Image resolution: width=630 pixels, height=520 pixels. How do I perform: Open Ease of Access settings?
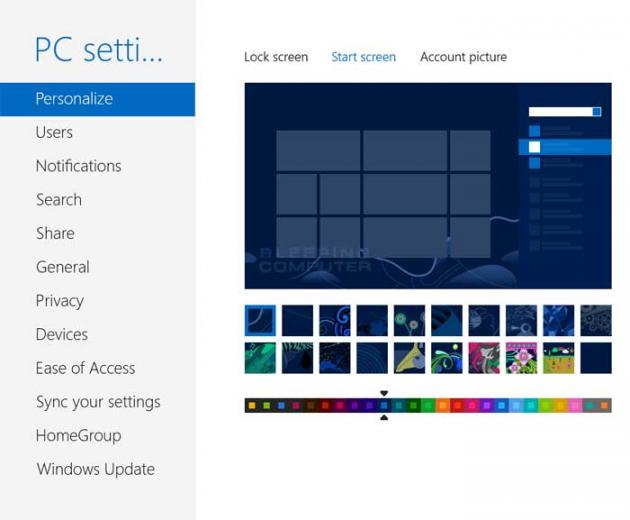[x=85, y=368]
